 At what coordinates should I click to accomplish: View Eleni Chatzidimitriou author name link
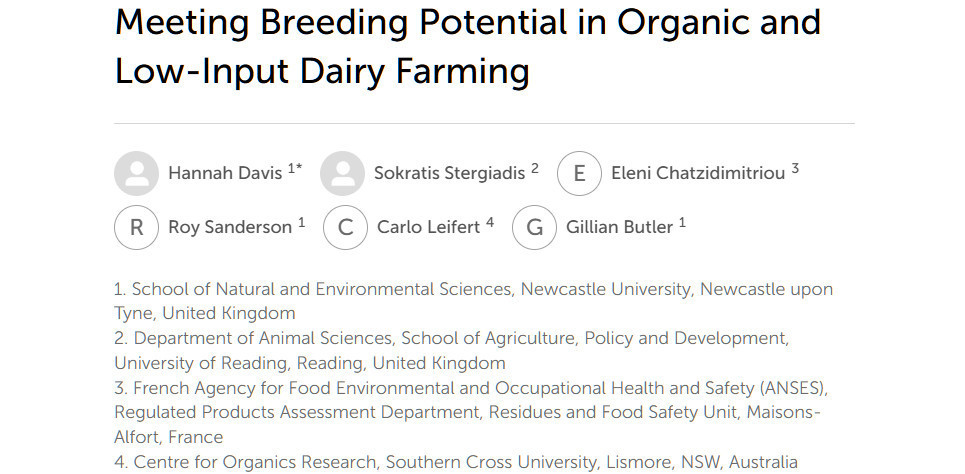point(698,174)
